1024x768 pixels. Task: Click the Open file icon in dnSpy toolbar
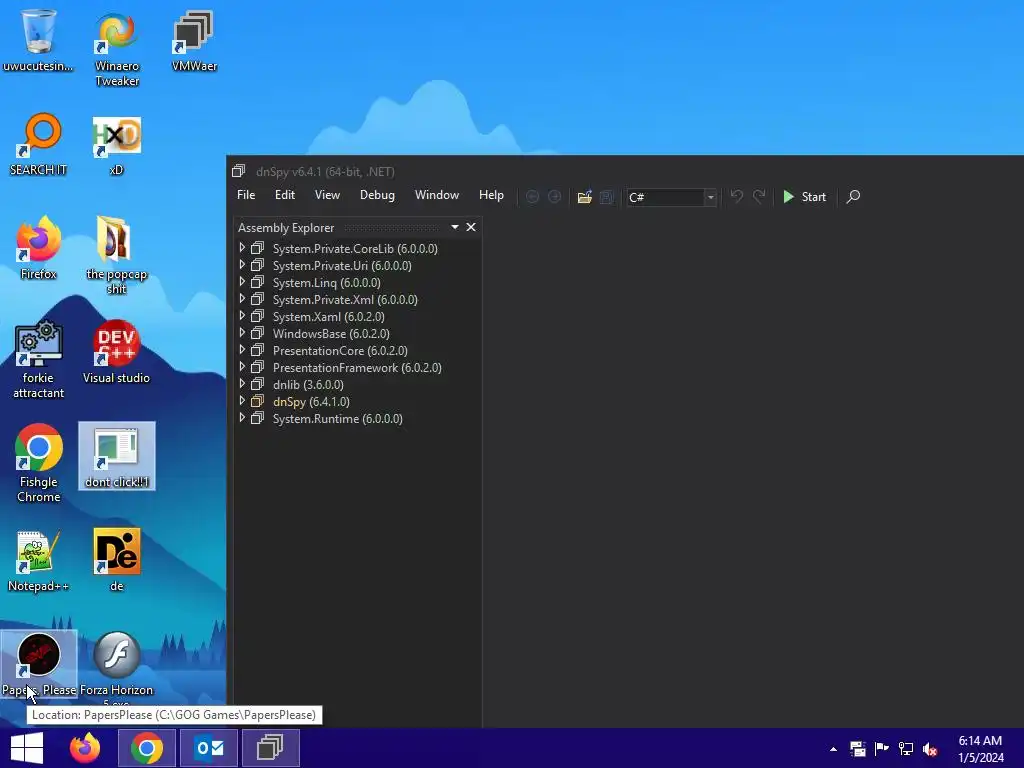coord(584,197)
